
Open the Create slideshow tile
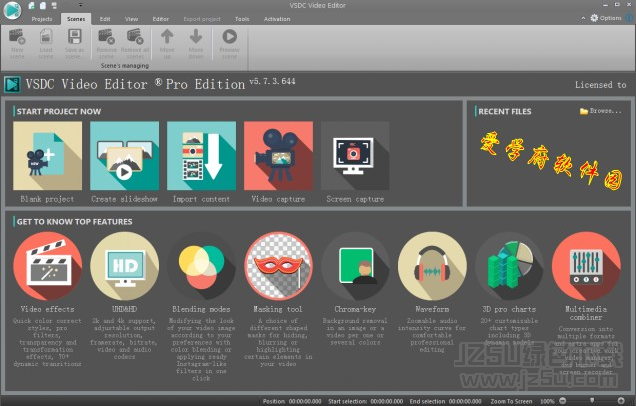tap(125, 156)
